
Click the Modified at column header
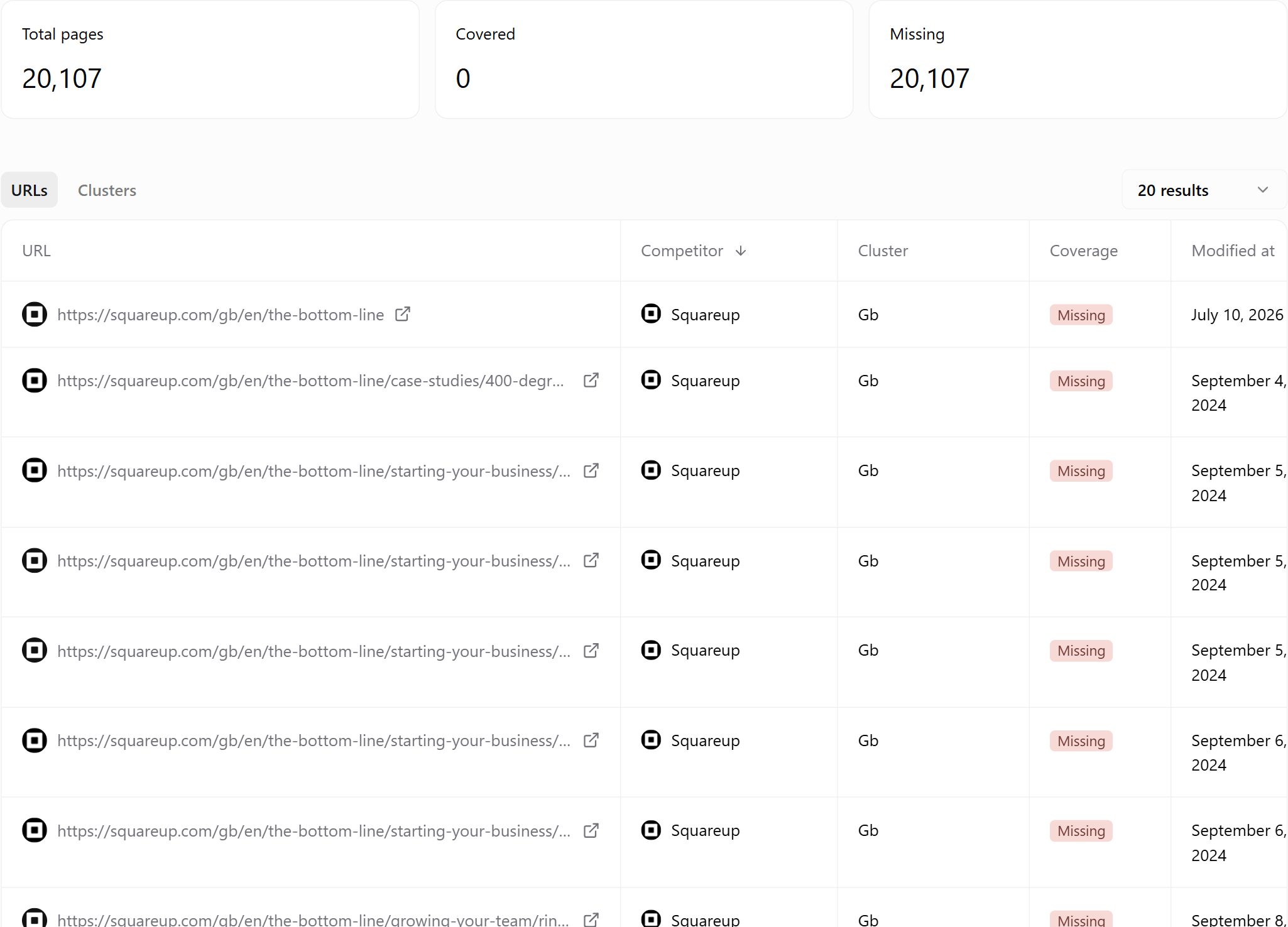click(x=1233, y=251)
